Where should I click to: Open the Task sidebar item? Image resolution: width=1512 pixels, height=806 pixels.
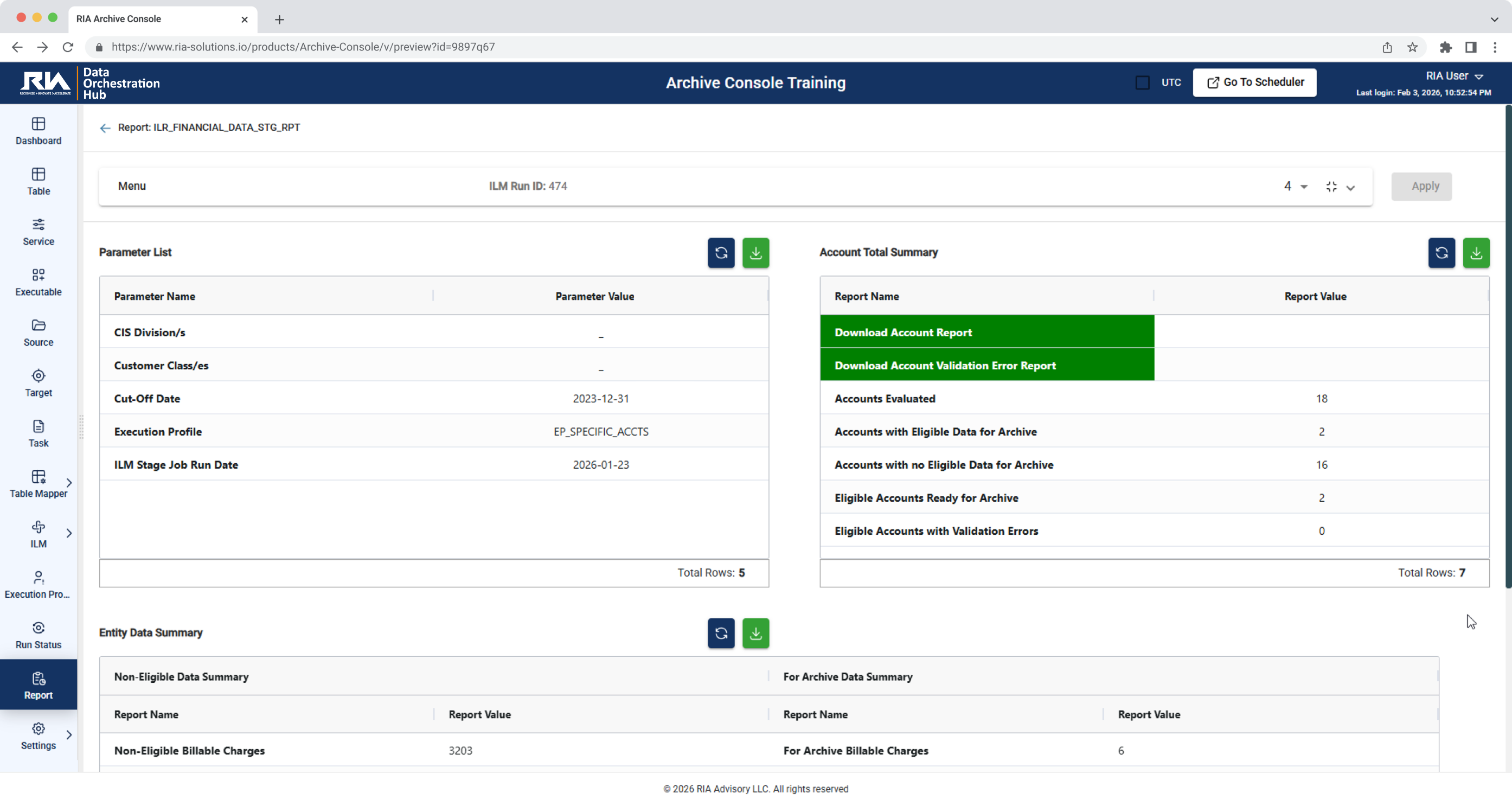[x=38, y=434]
